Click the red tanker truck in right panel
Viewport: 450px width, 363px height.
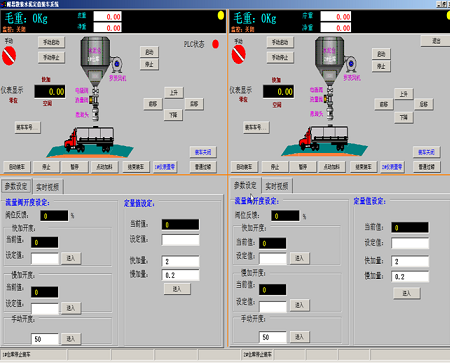click(324, 138)
